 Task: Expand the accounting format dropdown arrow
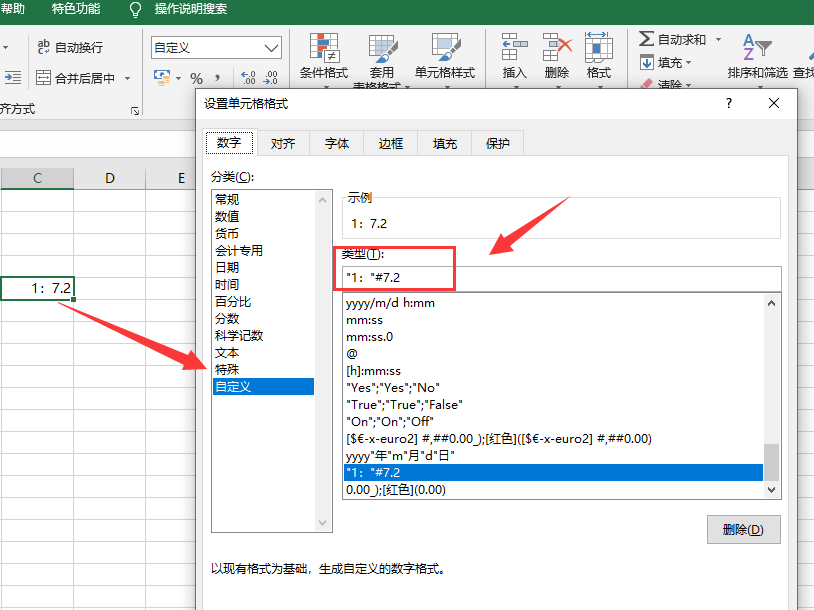[178, 78]
